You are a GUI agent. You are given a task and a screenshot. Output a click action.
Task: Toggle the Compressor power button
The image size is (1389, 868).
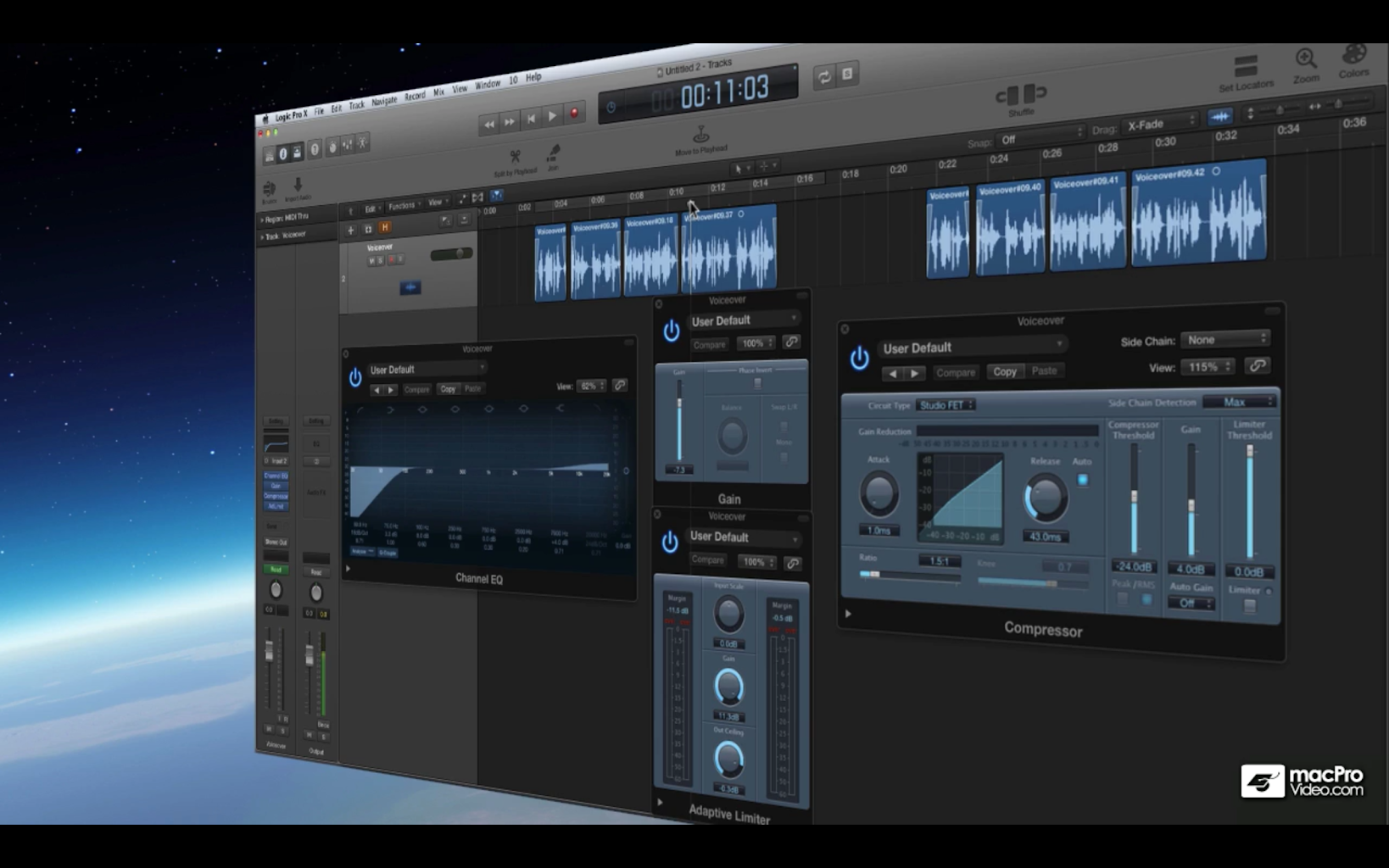click(859, 359)
